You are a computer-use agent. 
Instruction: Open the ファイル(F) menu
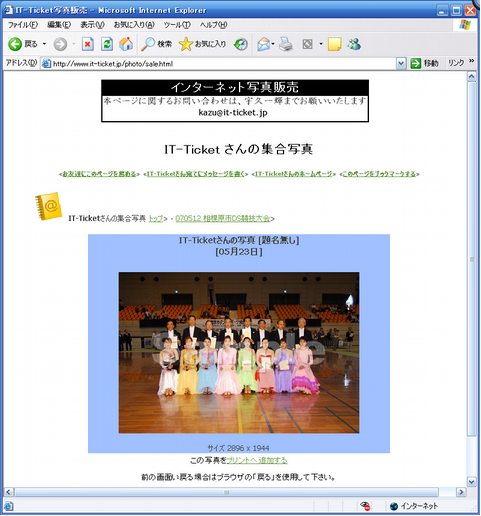click(x=23, y=25)
